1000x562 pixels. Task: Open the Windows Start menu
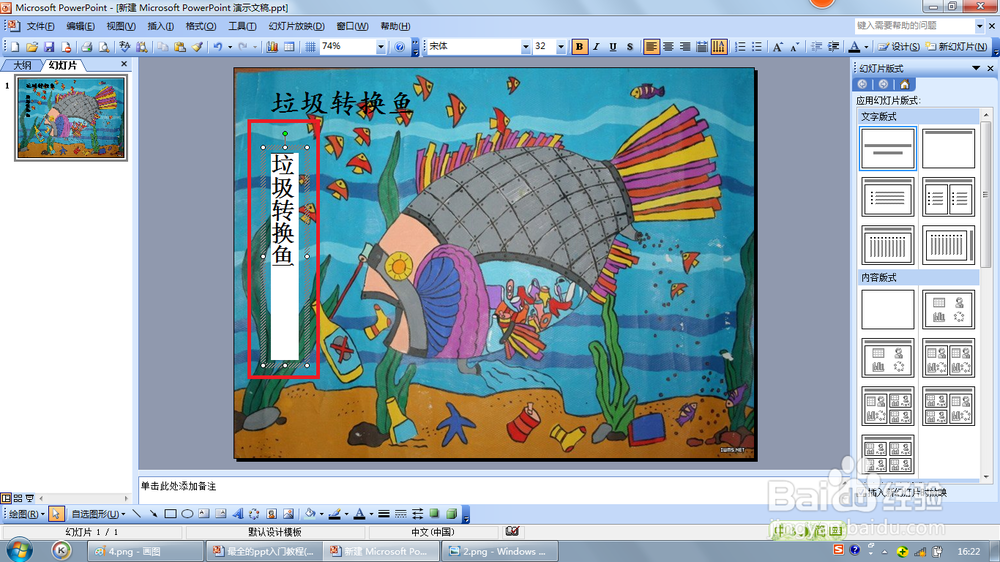coord(20,550)
